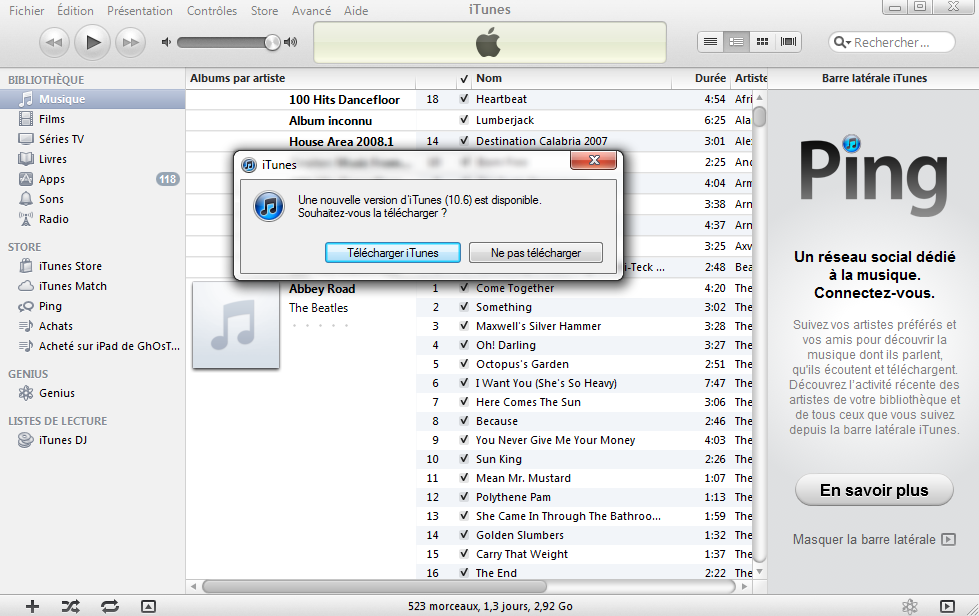979x616 pixels.
Task: Uncheck the Lumberjack track checkbox
Action: (x=464, y=120)
